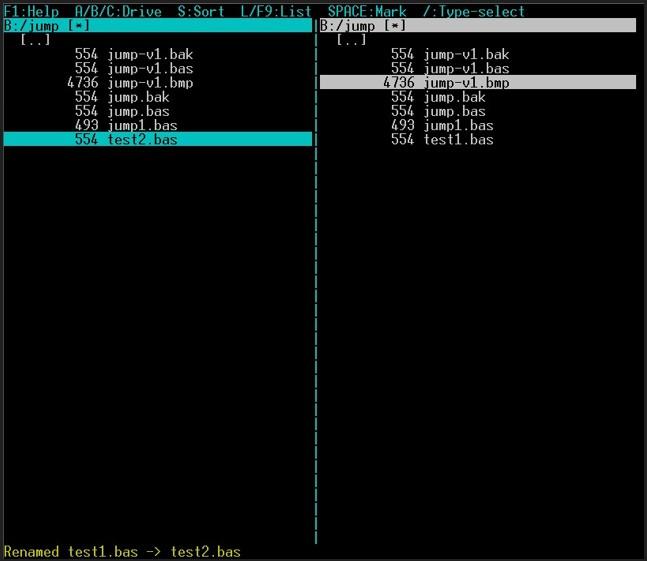Click L/F9:List in the top bar
This screenshot has width=647, height=561.
tap(269, 11)
